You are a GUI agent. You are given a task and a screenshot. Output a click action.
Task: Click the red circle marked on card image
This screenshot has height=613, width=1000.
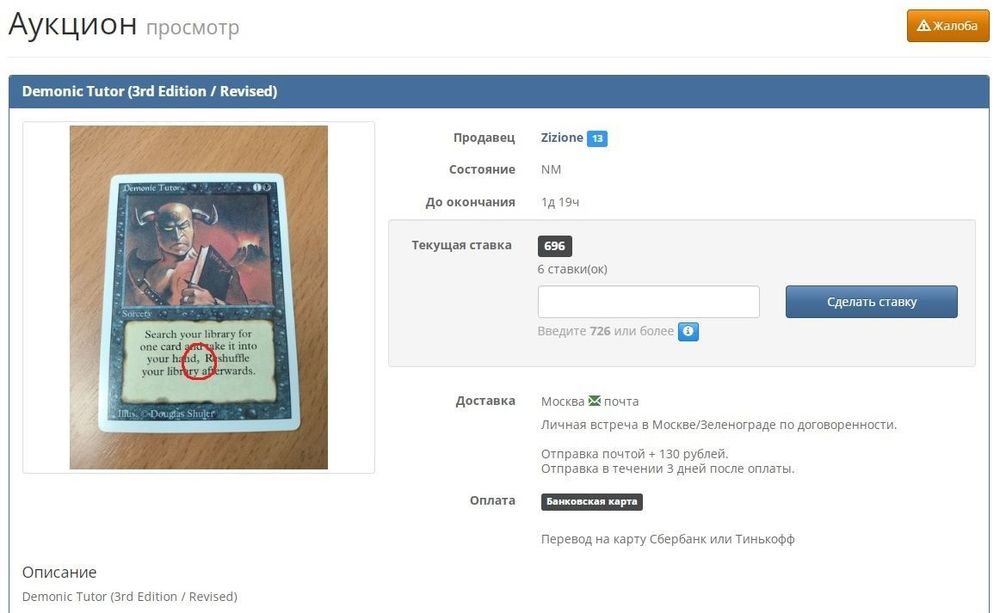(x=199, y=361)
